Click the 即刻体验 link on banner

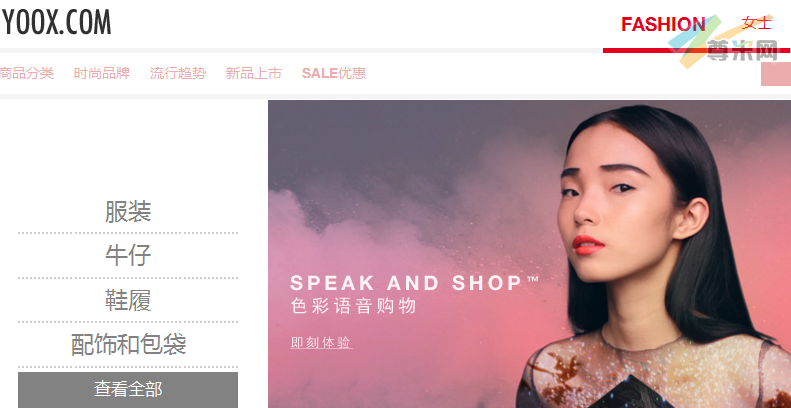point(321,343)
